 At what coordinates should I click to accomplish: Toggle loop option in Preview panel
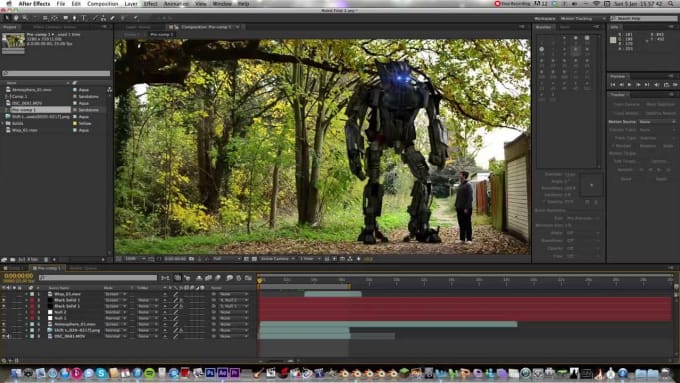pos(667,85)
